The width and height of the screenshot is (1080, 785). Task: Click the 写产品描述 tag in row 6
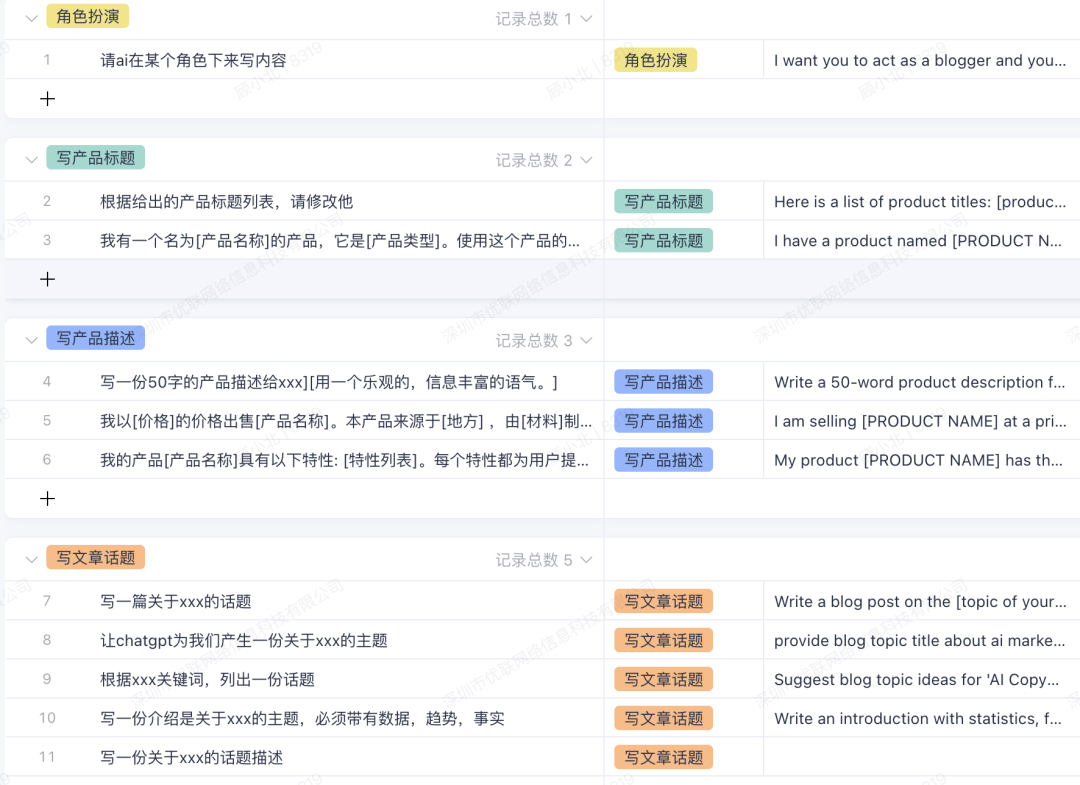click(x=663, y=460)
